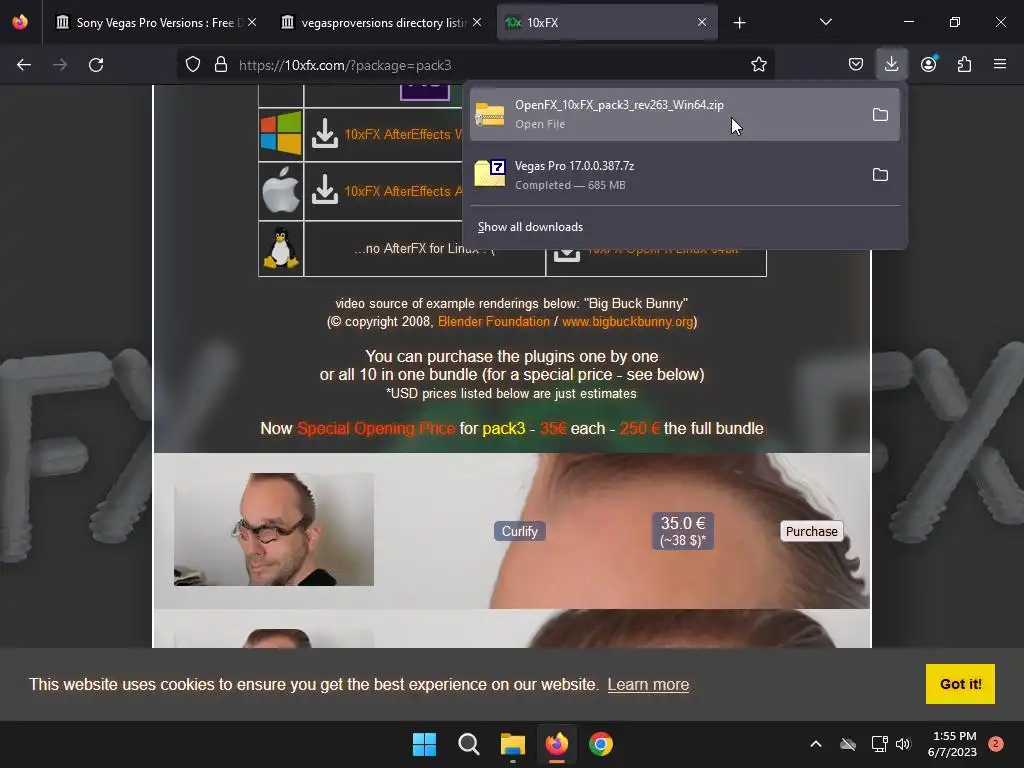Click the Firefox View icon in the tab strip
1024x768 pixels.
pos(20,22)
